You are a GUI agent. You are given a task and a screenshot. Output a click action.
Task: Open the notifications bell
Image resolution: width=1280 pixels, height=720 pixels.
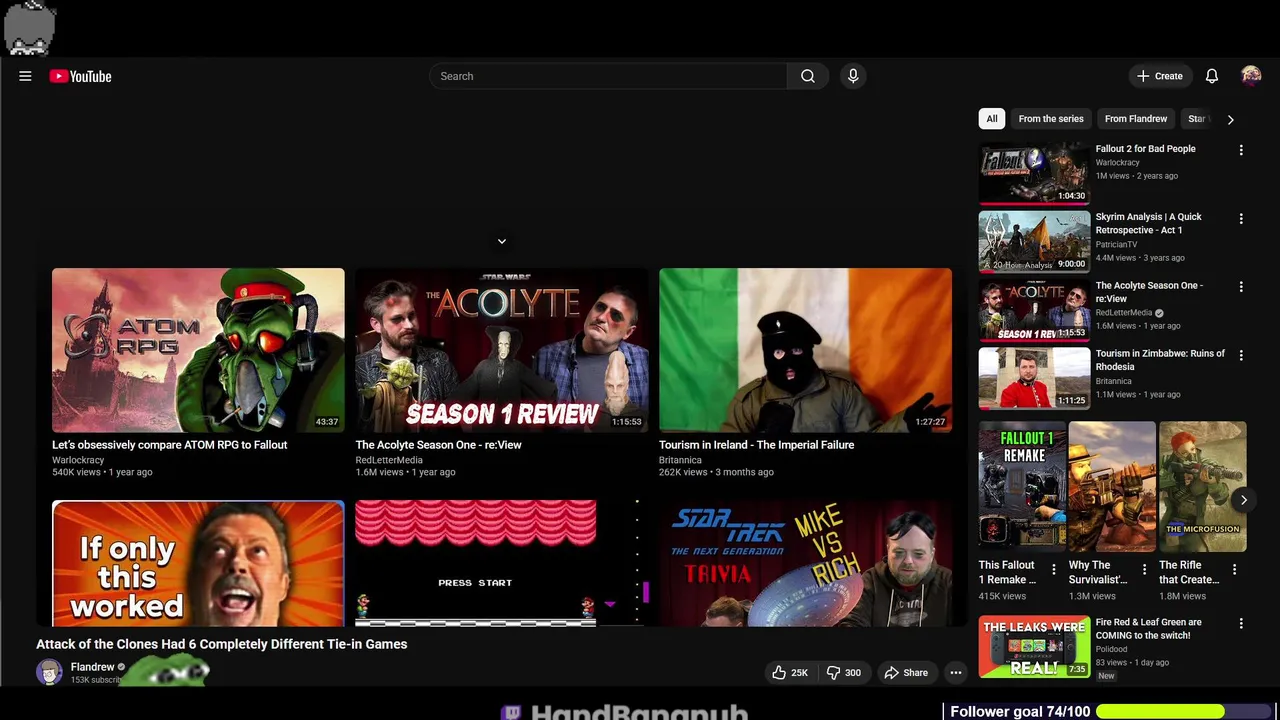[x=1211, y=76]
